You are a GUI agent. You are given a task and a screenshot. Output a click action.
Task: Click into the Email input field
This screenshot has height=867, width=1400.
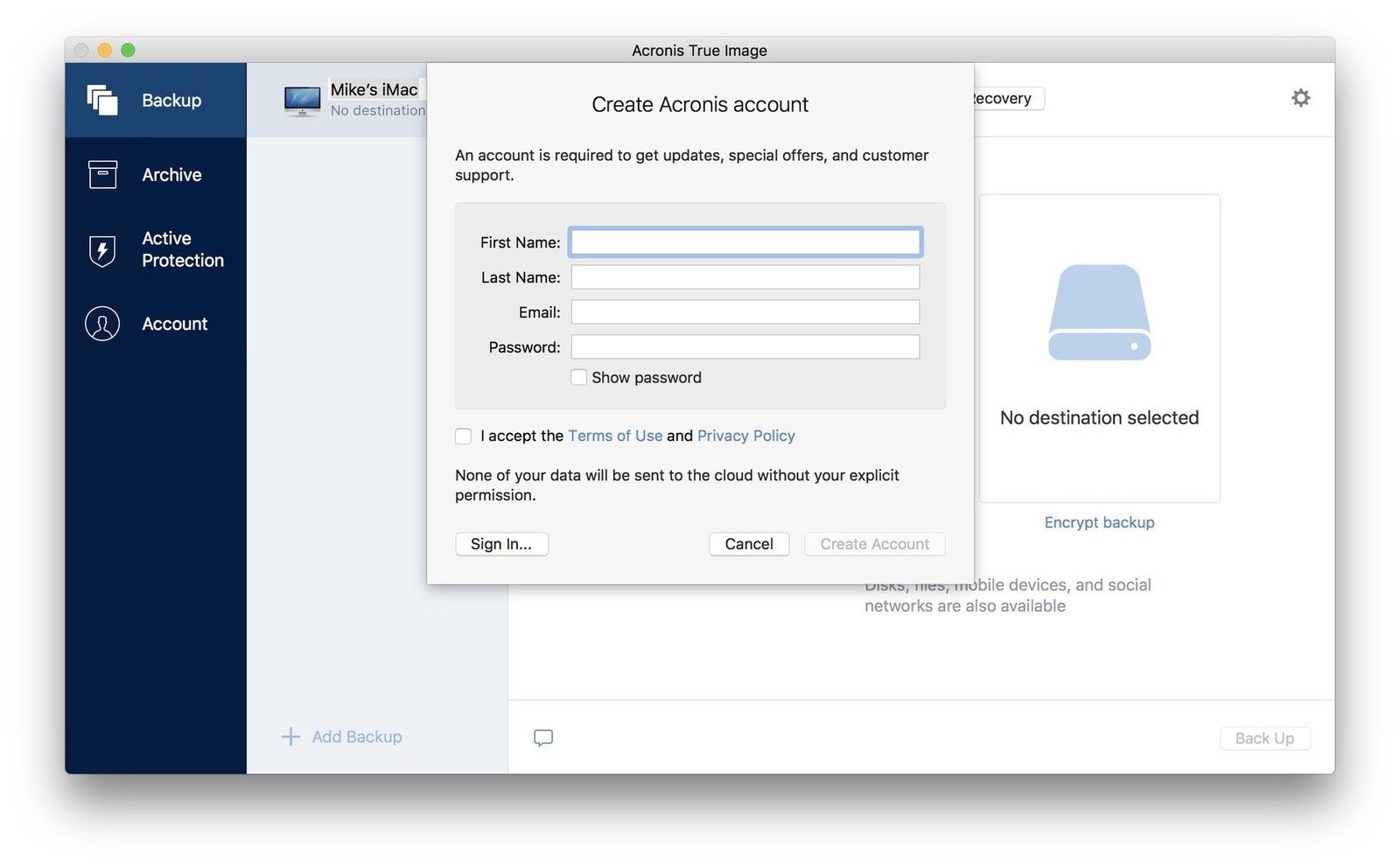tap(745, 312)
